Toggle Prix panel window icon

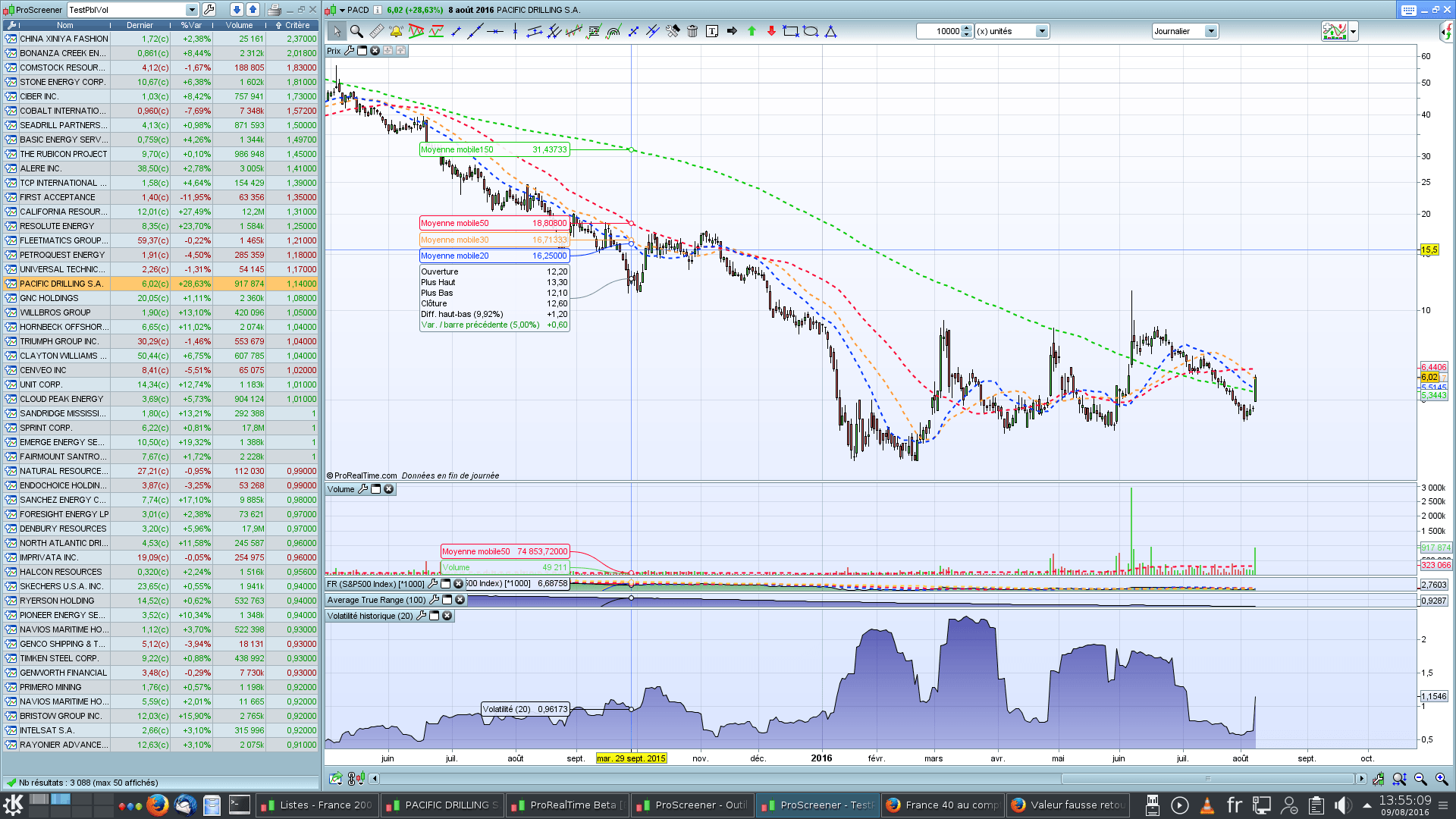point(362,51)
